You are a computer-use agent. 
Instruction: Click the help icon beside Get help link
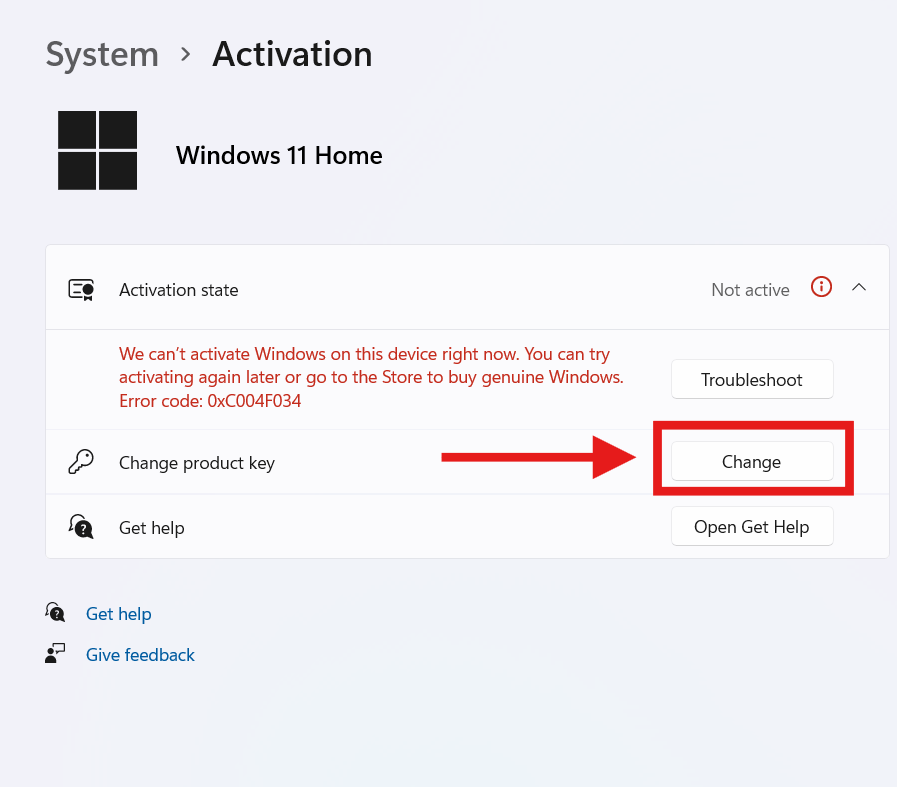point(55,613)
